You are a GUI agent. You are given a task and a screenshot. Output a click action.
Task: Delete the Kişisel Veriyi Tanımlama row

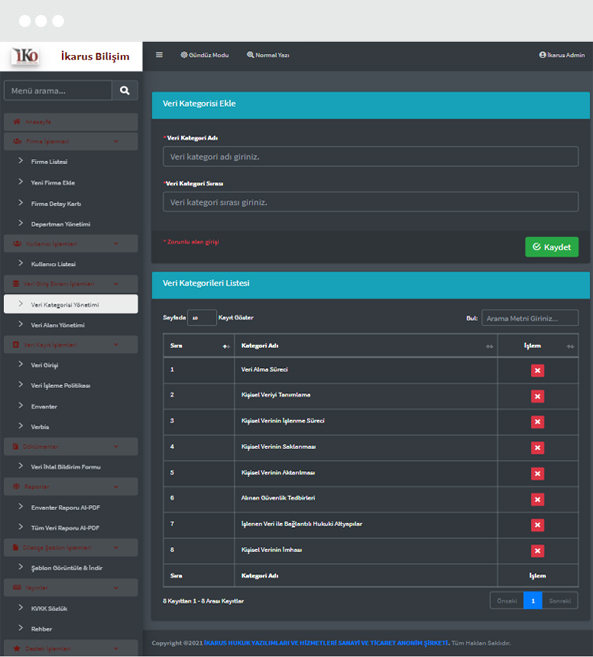(x=538, y=396)
